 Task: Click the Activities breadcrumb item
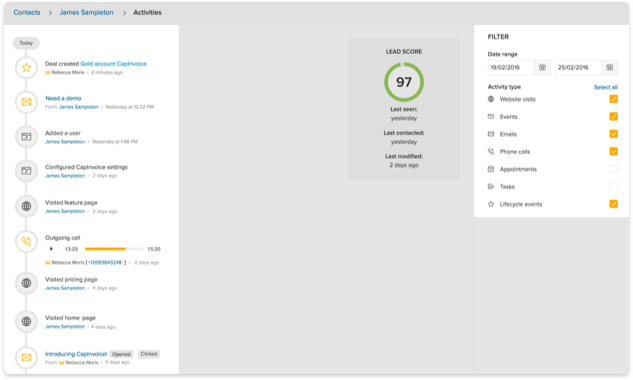[147, 13]
